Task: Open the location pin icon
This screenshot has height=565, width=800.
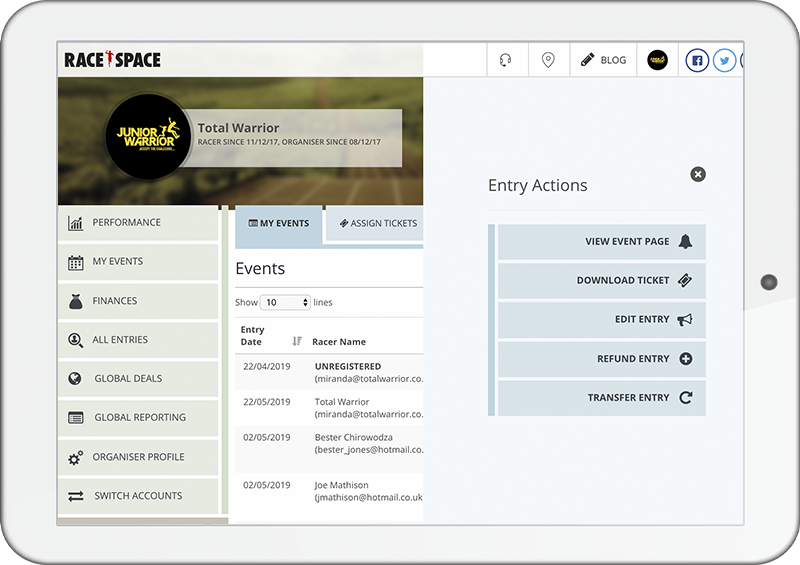Action: (x=548, y=60)
